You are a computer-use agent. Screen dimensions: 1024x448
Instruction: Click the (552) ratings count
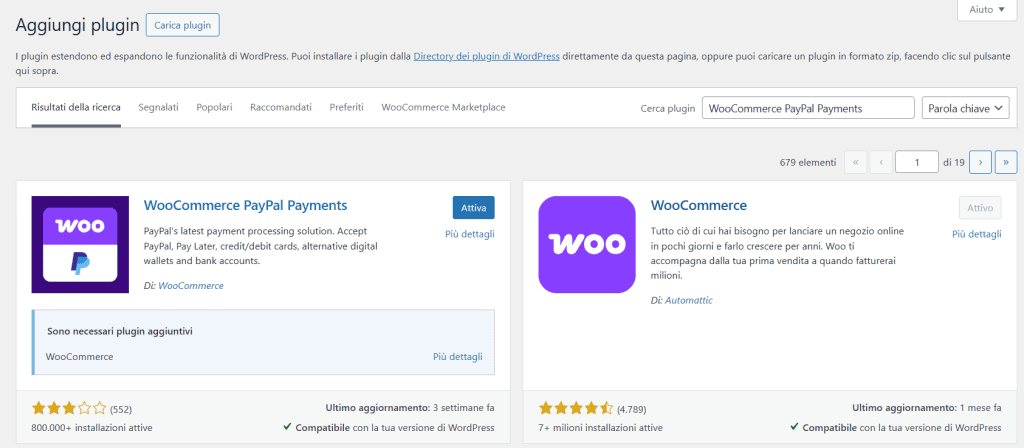pos(121,409)
